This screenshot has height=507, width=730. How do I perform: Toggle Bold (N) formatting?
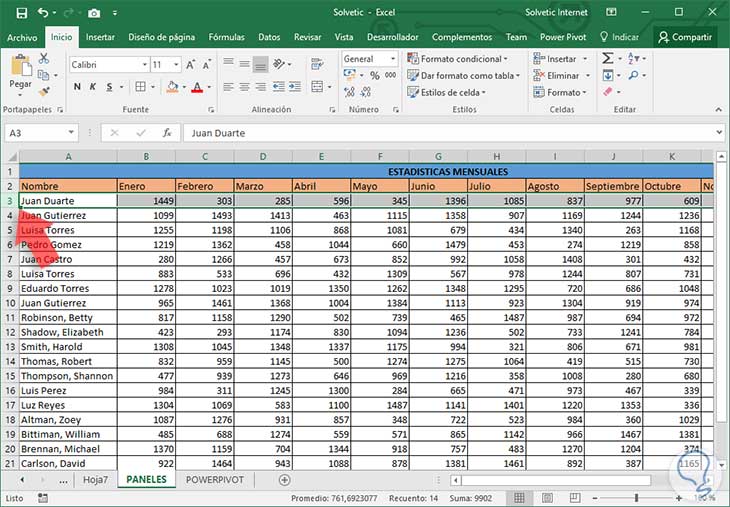[x=77, y=88]
